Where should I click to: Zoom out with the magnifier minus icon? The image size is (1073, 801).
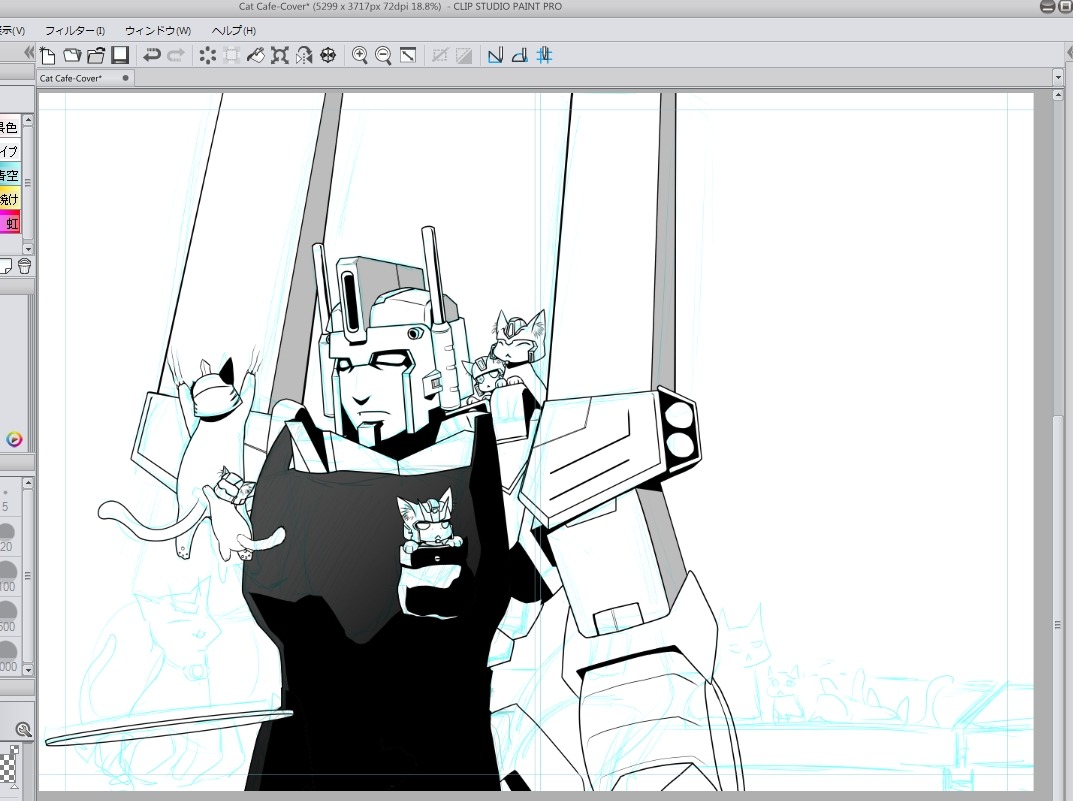point(383,55)
